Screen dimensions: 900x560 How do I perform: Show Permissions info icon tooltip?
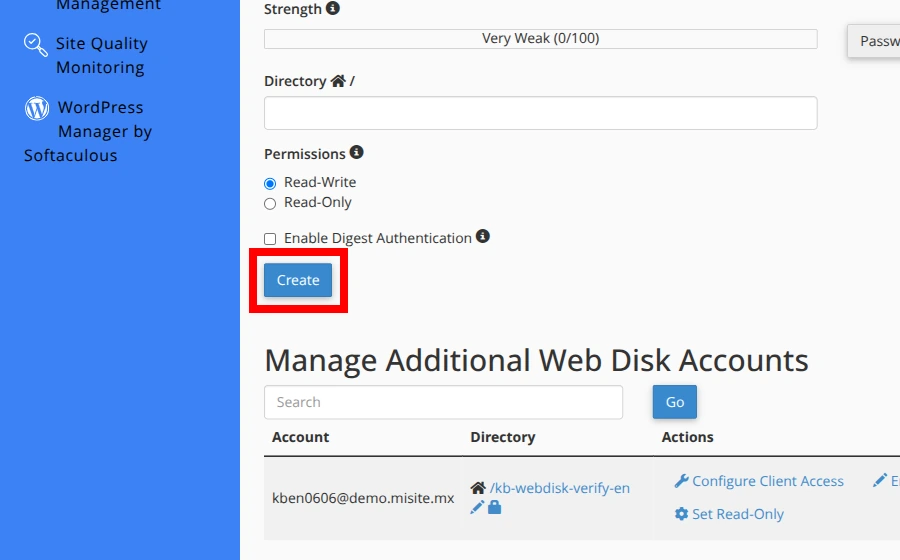tap(356, 153)
